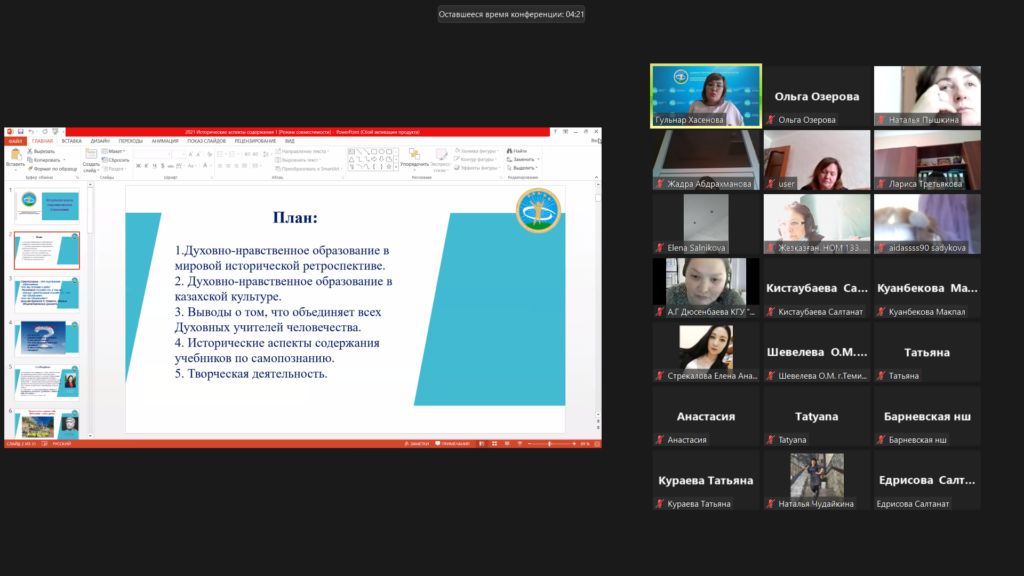
Task: Click the New Slide (Создать слайд) icon
Action: tap(91, 153)
